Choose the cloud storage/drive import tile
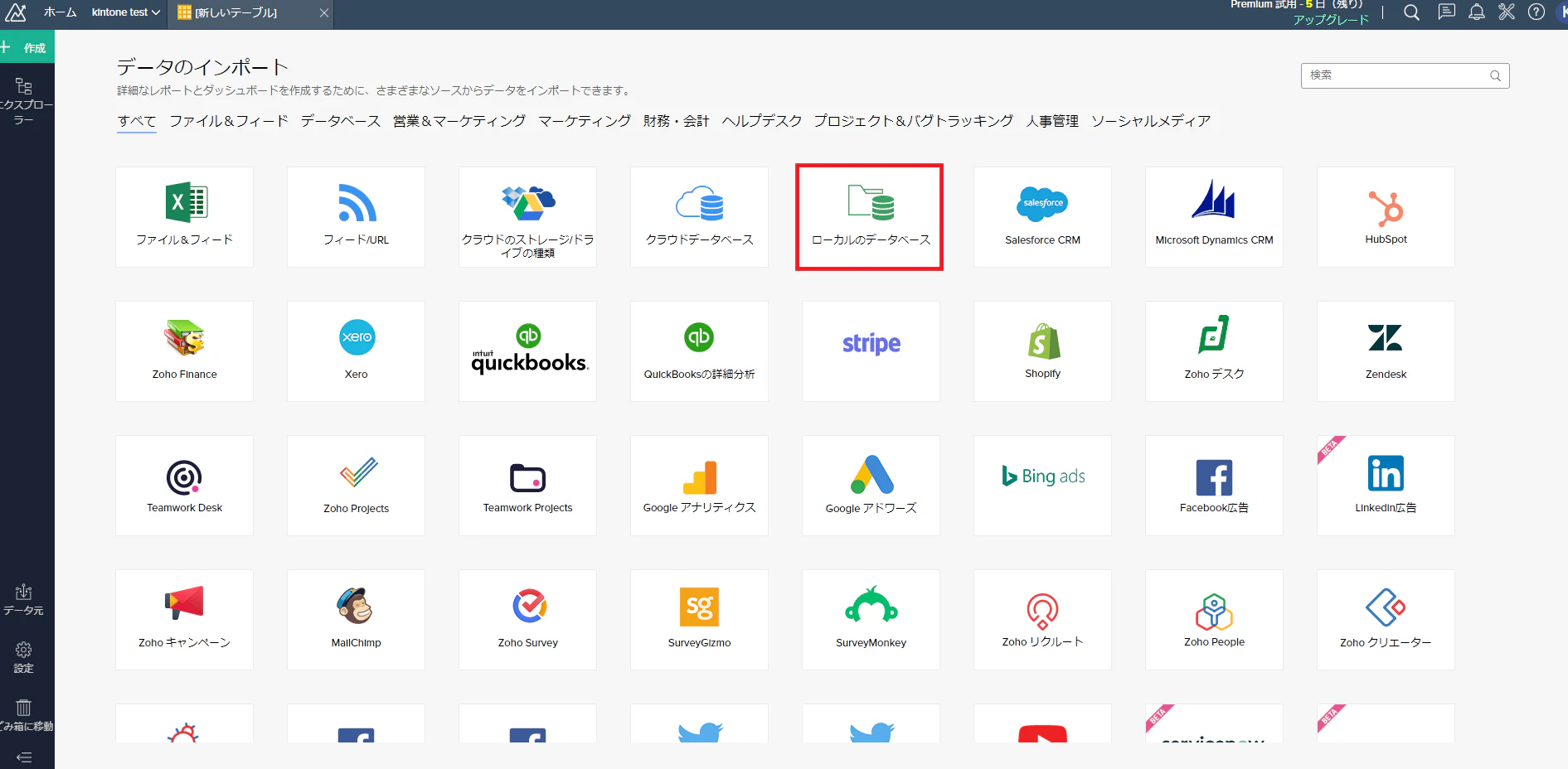1568x769 pixels. [x=527, y=217]
